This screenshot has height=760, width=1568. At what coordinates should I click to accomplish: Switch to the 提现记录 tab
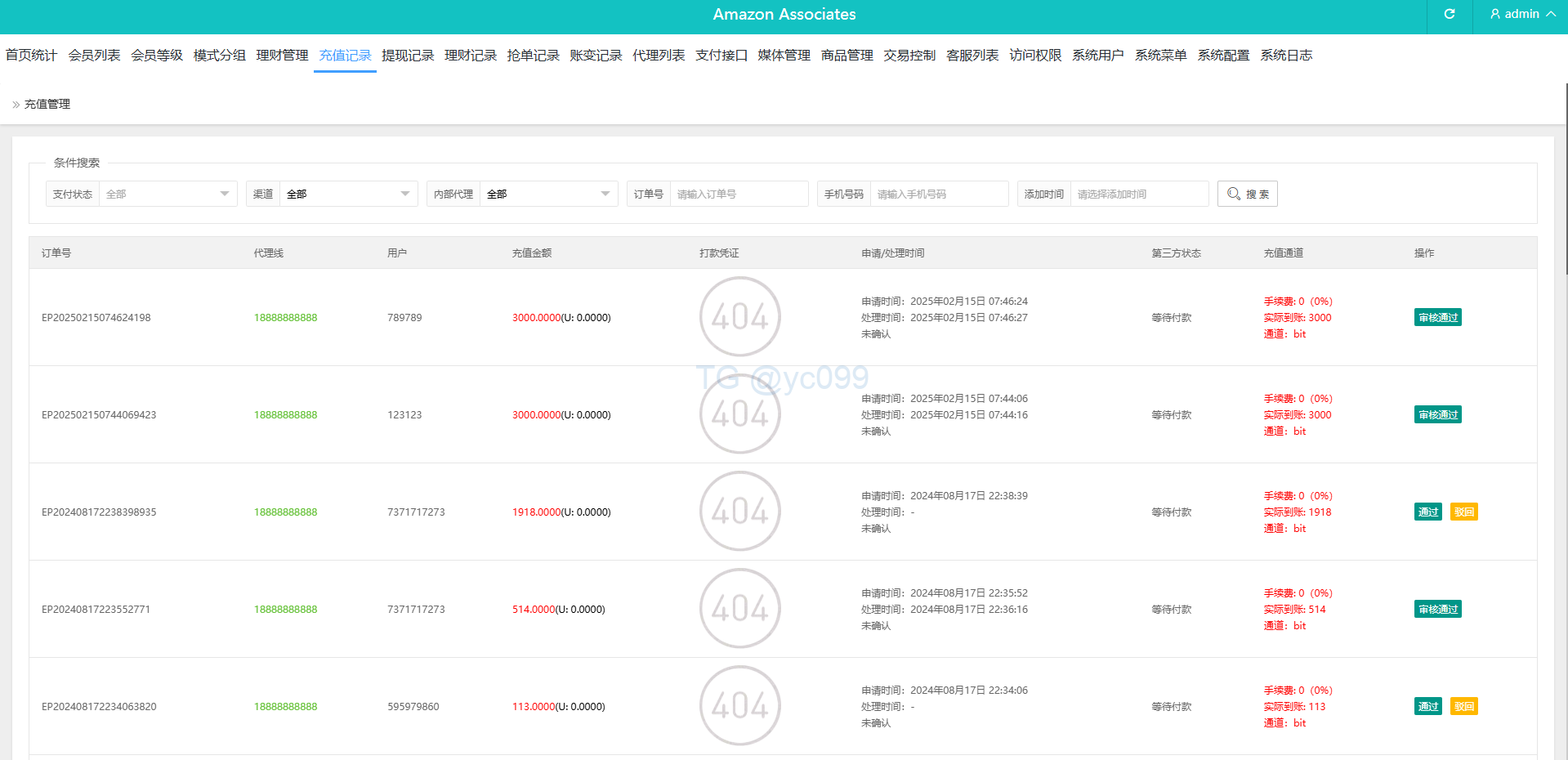tap(408, 56)
